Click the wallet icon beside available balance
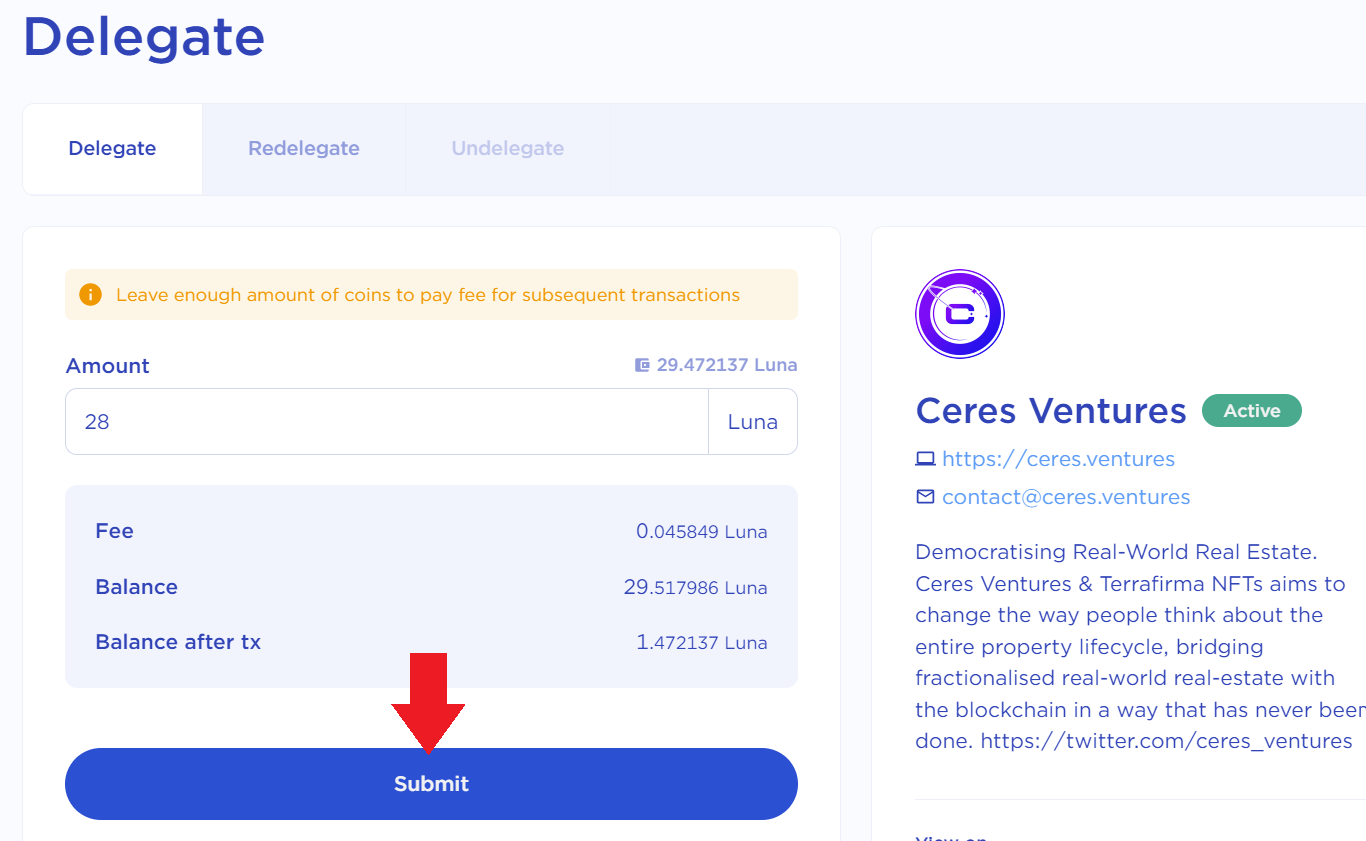The height and width of the screenshot is (841, 1366). click(x=643, y=365)
